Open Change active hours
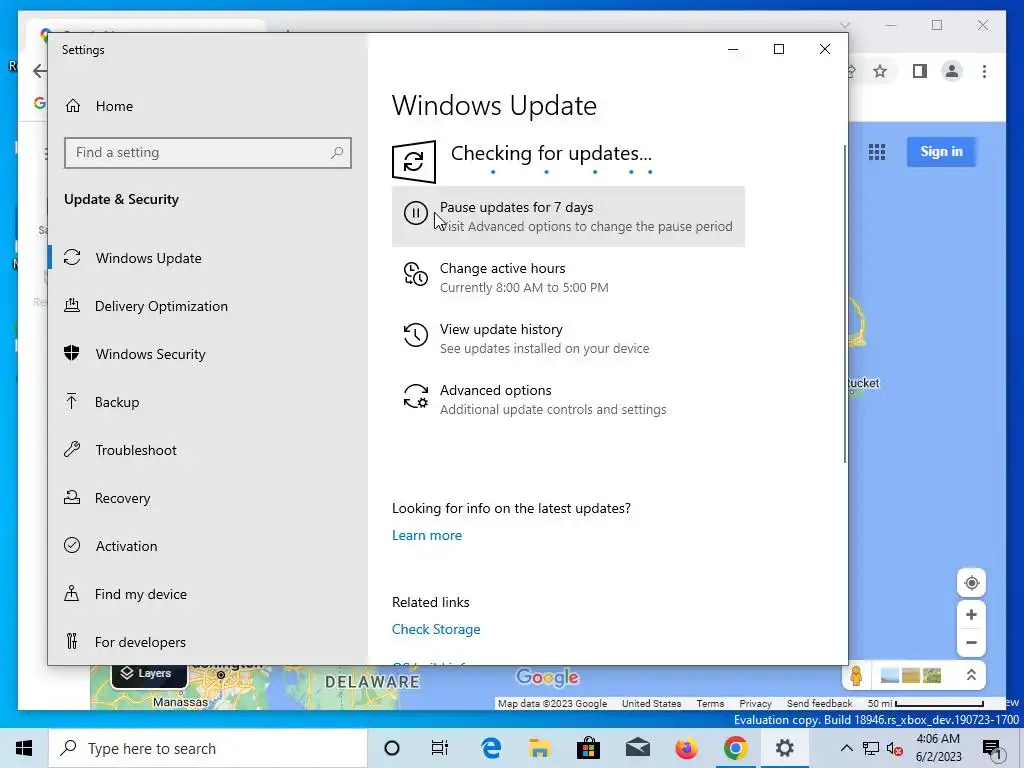Screen dimensions: 1024x768 click(568, 278)
